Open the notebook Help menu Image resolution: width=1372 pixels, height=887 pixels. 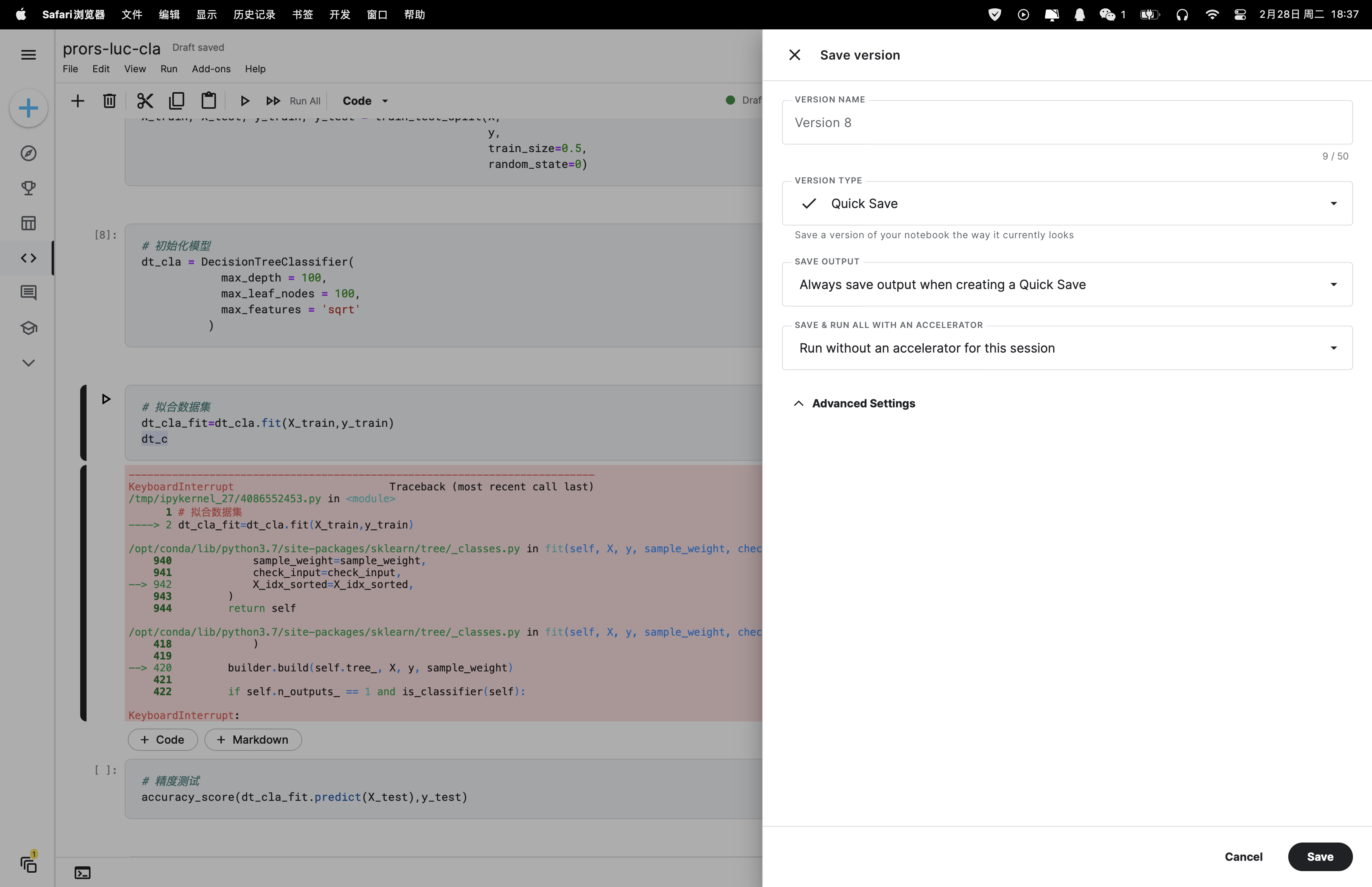pyautogui.click(x=255, y=69)
